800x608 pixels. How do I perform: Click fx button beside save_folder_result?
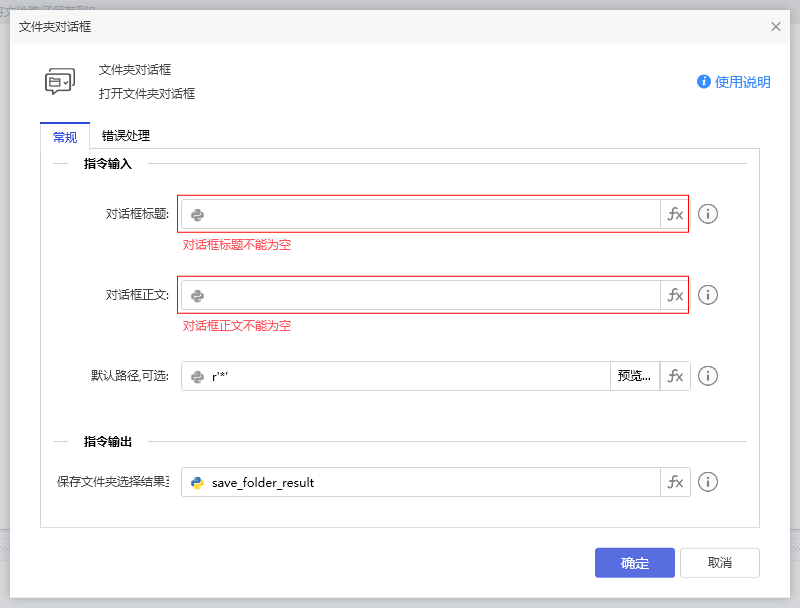(x=675, y=482)
